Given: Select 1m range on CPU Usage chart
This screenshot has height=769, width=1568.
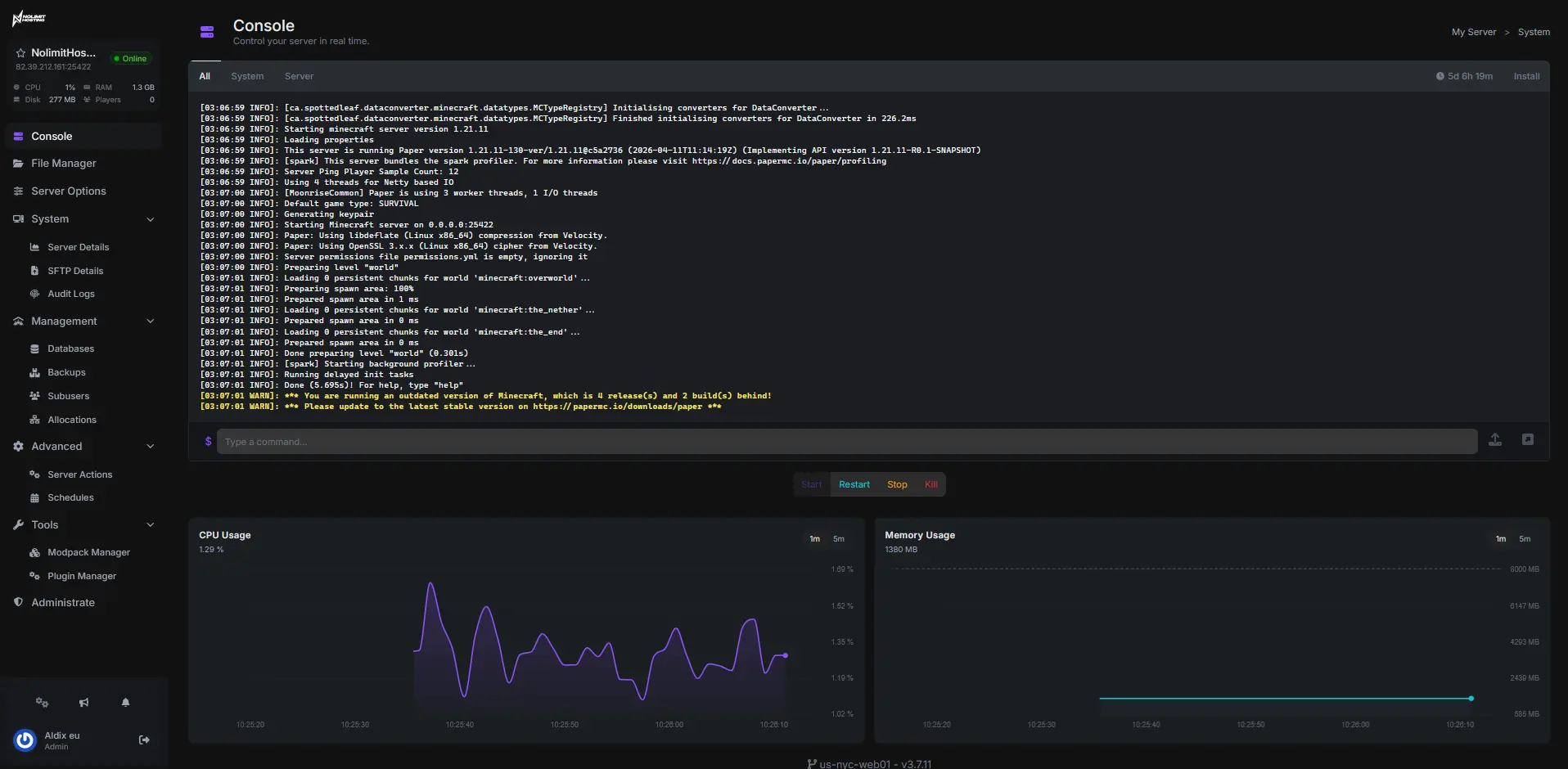Looking at the screenshot, I should click(814, 539).
